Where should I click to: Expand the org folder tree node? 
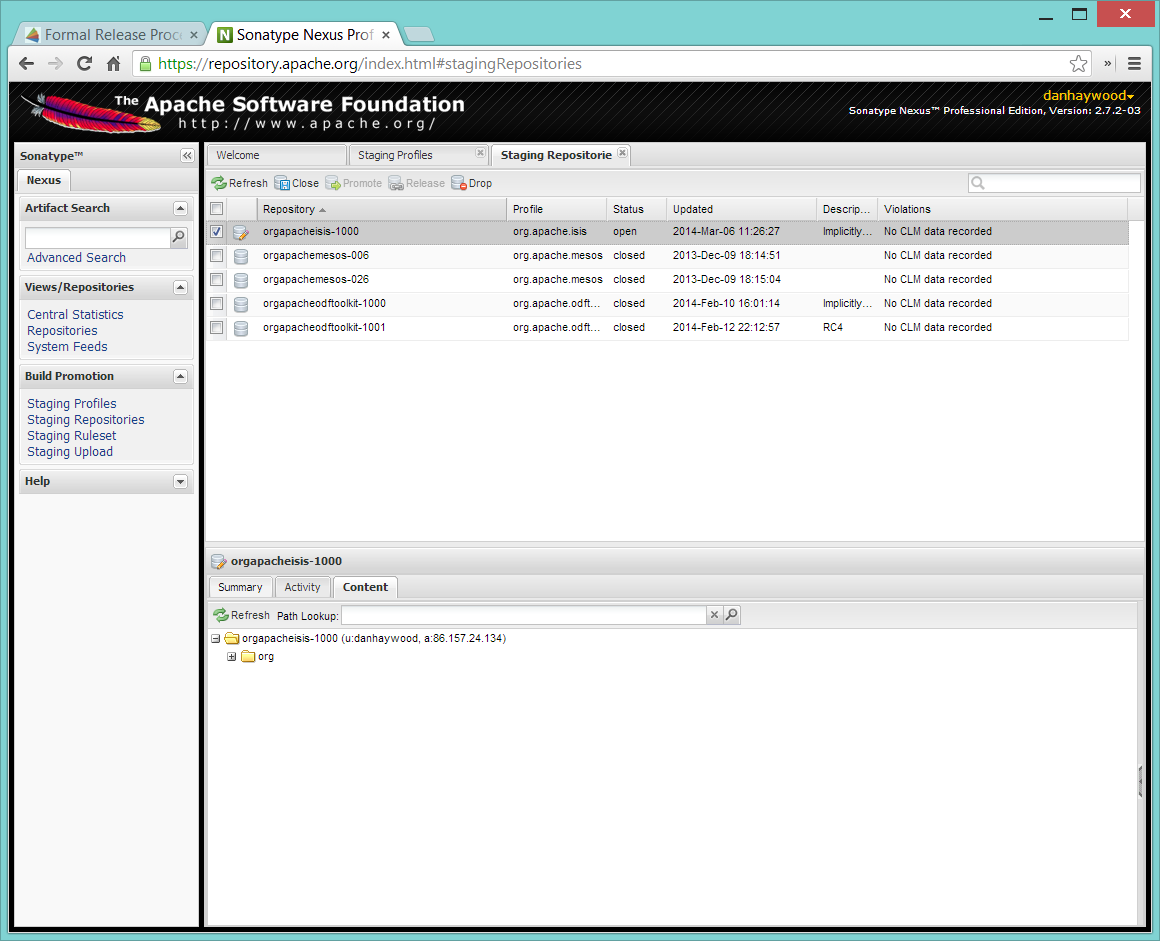point(232,657)
